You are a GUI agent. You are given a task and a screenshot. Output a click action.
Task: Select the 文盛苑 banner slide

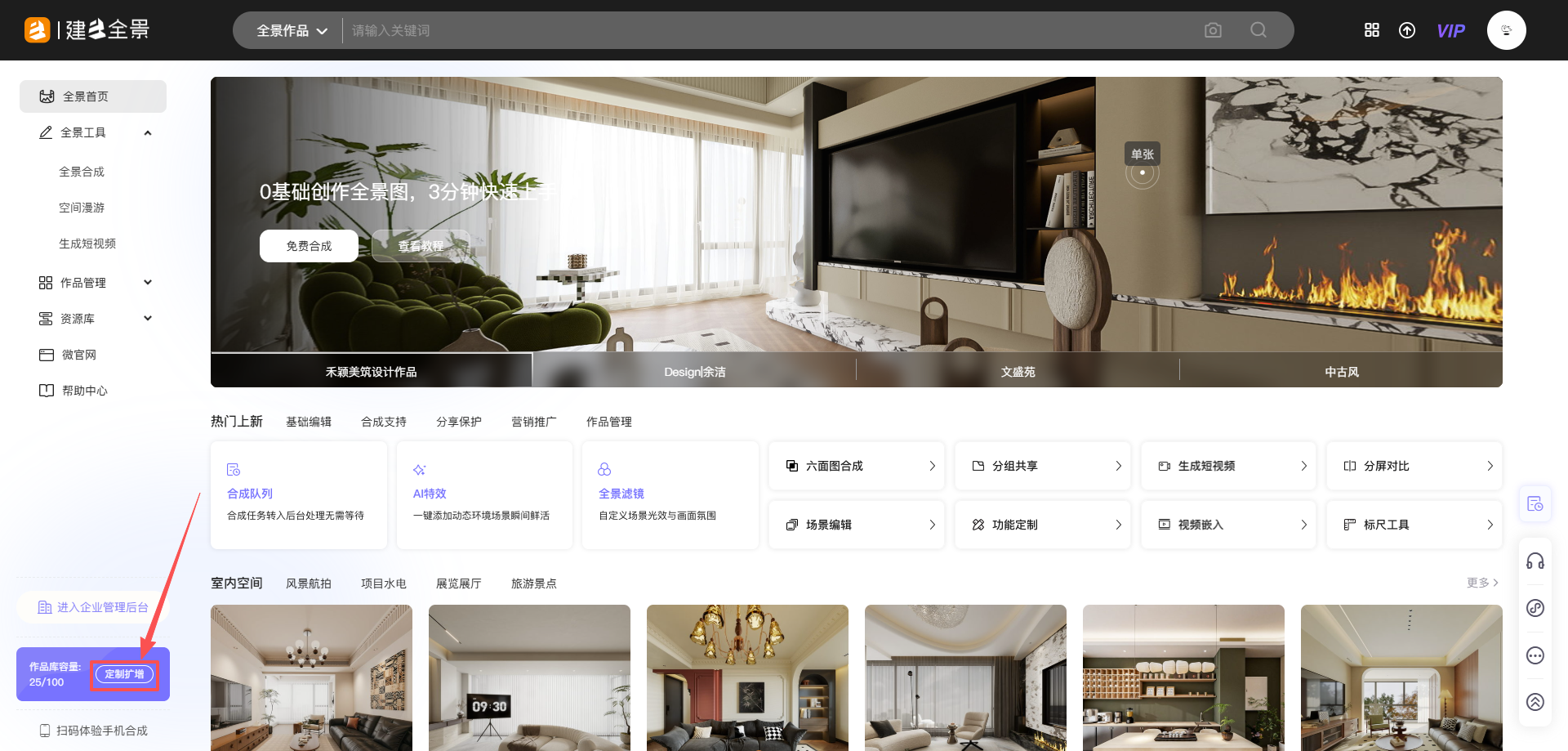tap(1018, 372)
